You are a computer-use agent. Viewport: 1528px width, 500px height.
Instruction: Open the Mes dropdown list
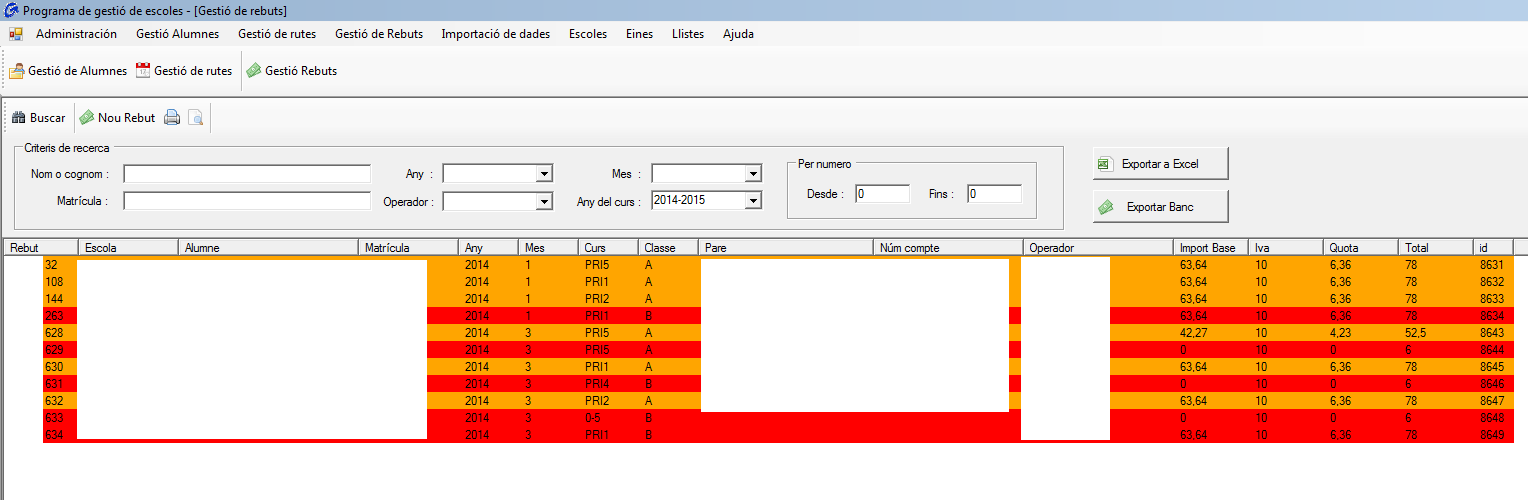click(753, 174)
